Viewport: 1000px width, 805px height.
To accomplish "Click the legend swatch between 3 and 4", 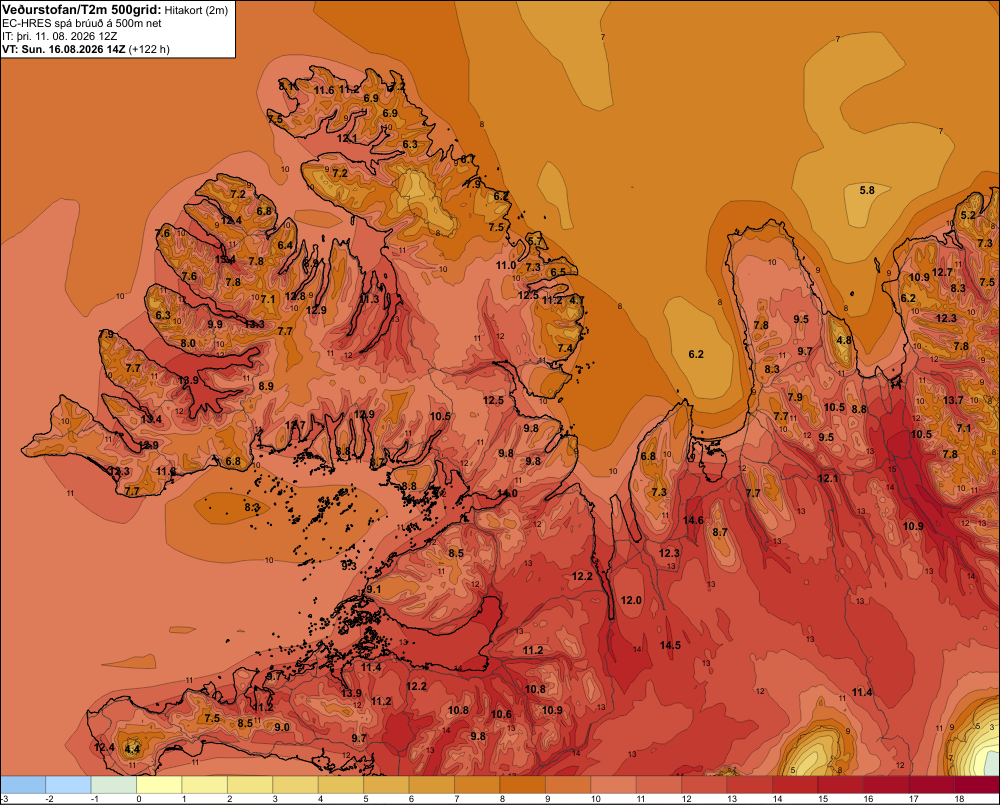I will pos(295,785).
